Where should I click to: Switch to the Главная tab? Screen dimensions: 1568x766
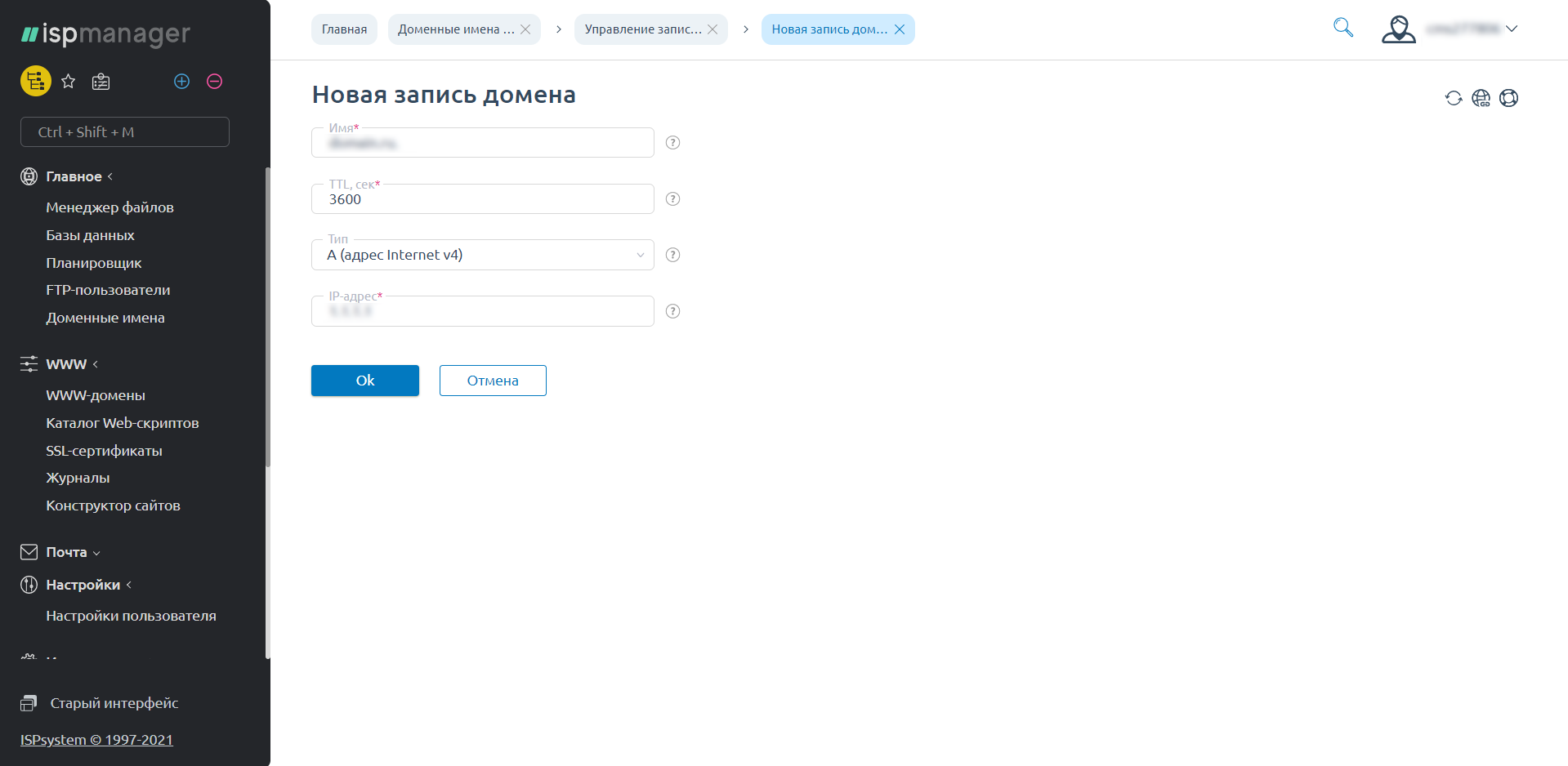tap(344, 29)
